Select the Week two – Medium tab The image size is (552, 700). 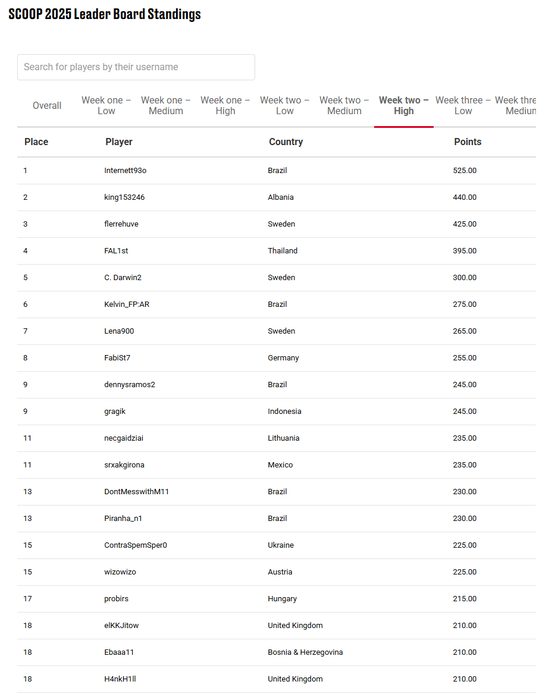[344, 106]
